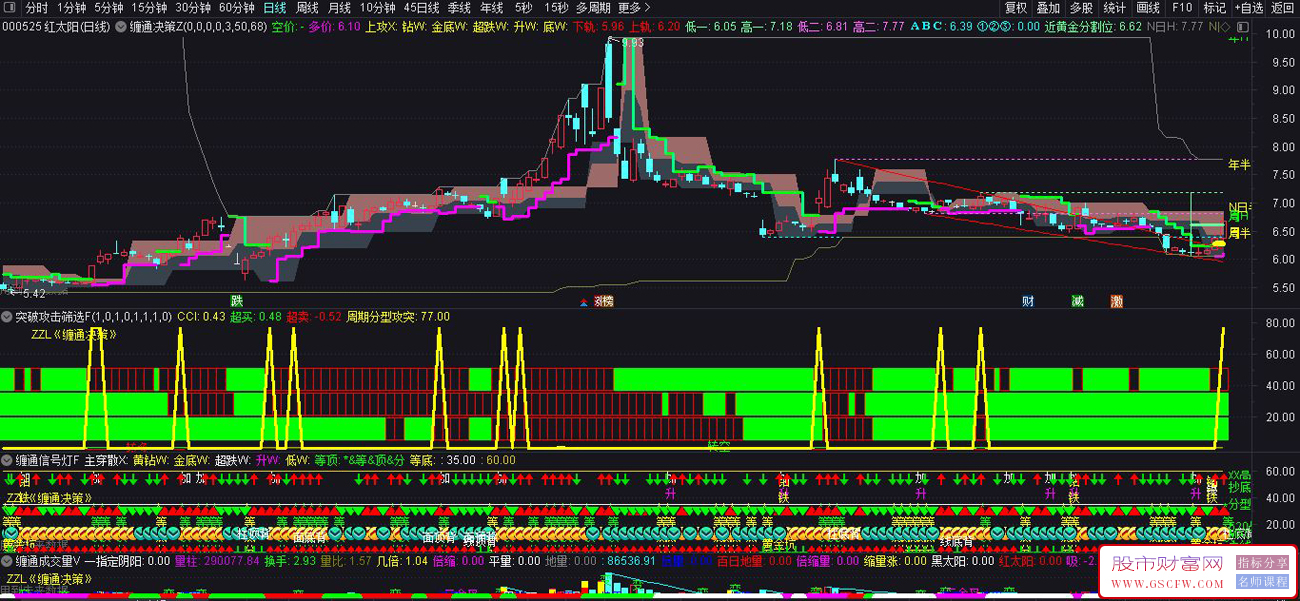
Task: Click stock title 000525 红太阳(日线)
Action: pyautogui.click(x=56, y=26)
